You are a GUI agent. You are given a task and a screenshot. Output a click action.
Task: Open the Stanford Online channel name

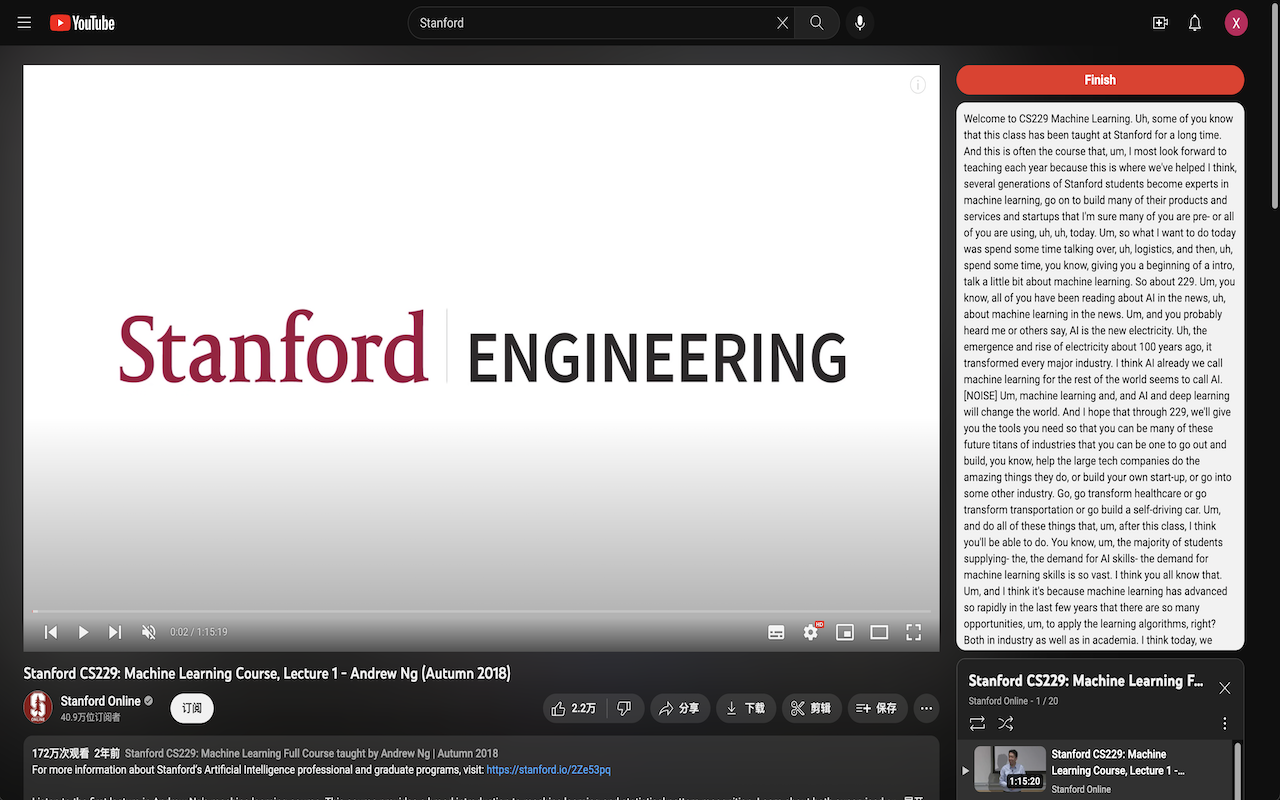(101, 701)
